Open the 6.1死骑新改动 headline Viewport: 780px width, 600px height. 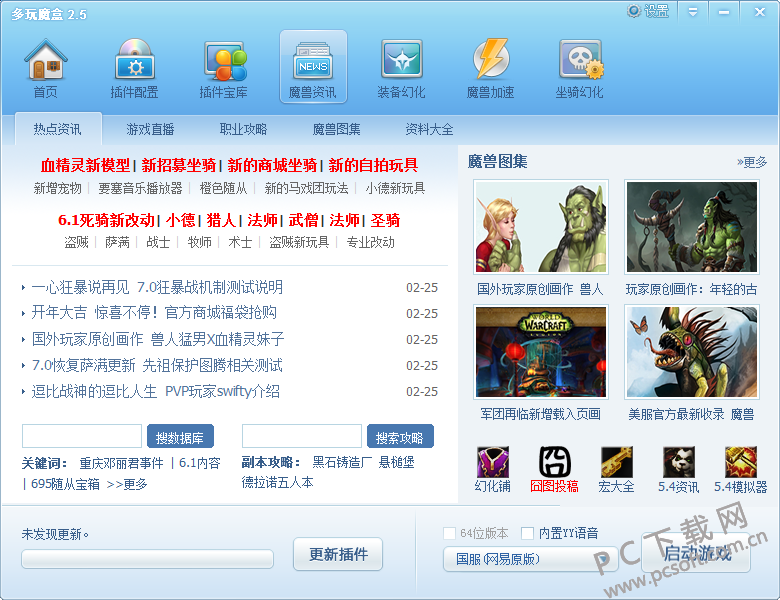point(106,220)
